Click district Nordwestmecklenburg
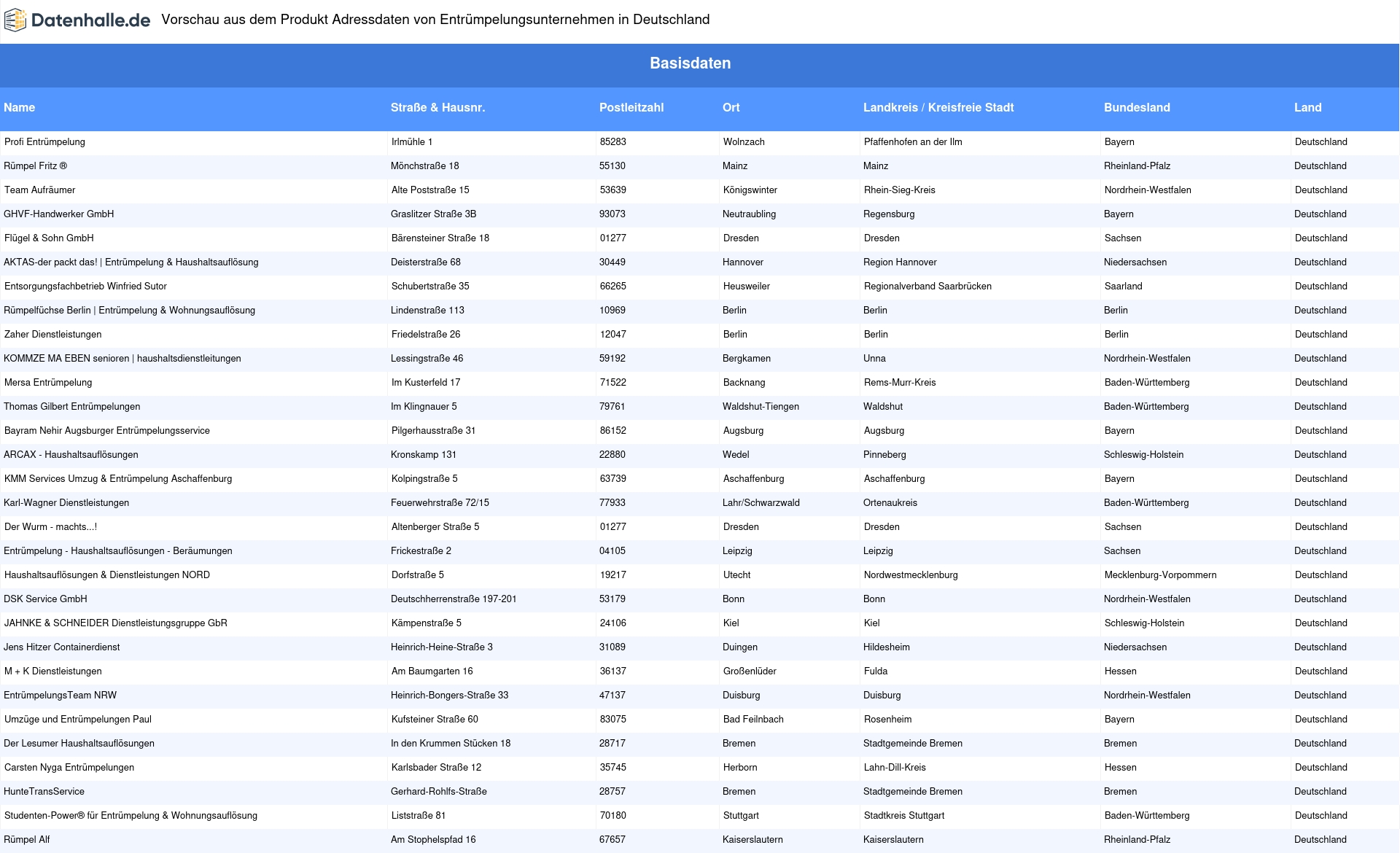Screen dimensions: 1400x853 click(911, 575)
